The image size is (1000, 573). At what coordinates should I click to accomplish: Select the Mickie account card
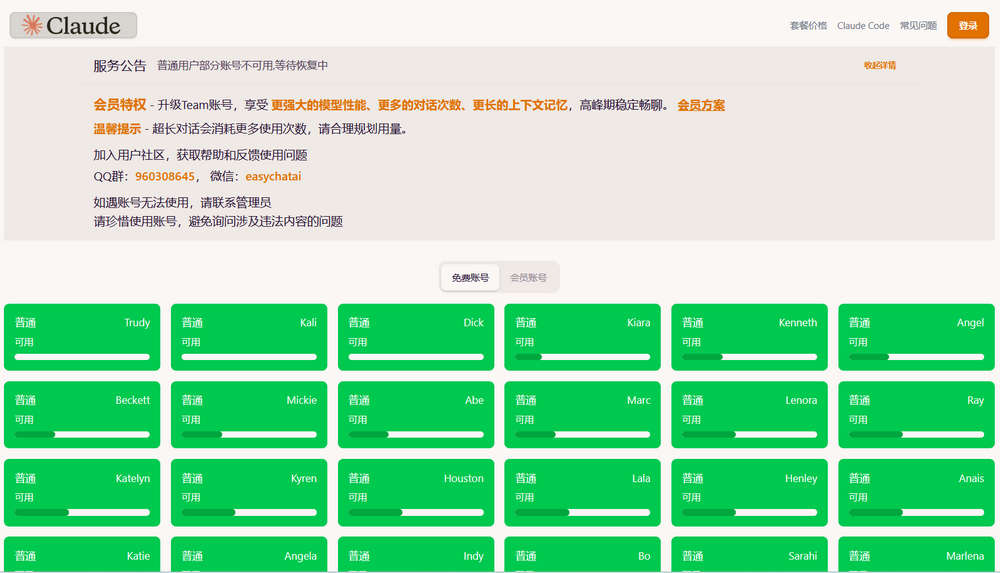[x=249, y=415]
